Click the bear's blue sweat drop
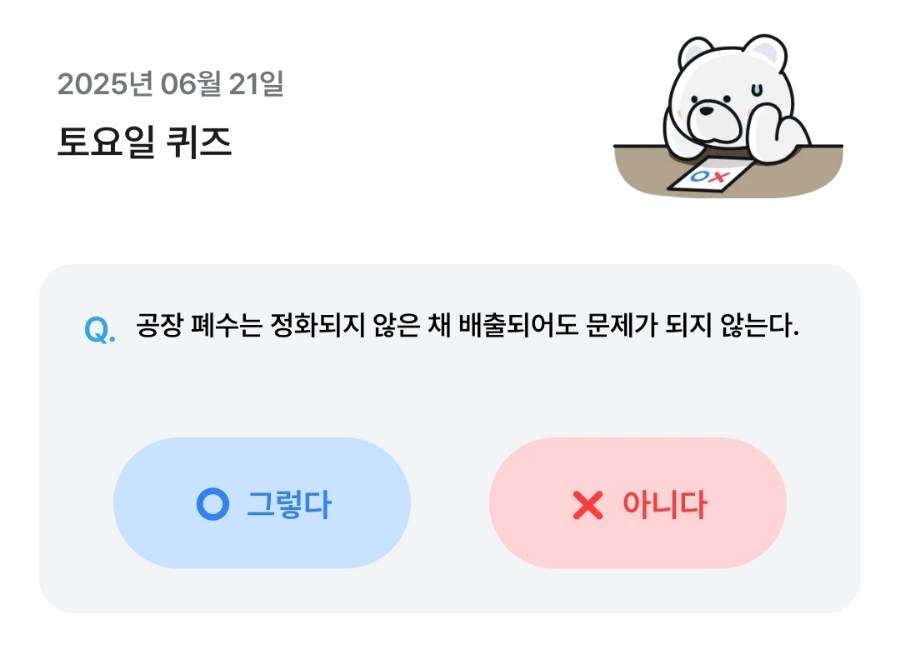This screenshot has width=900, height=654. pyautogui.click(x=757, y=90)
